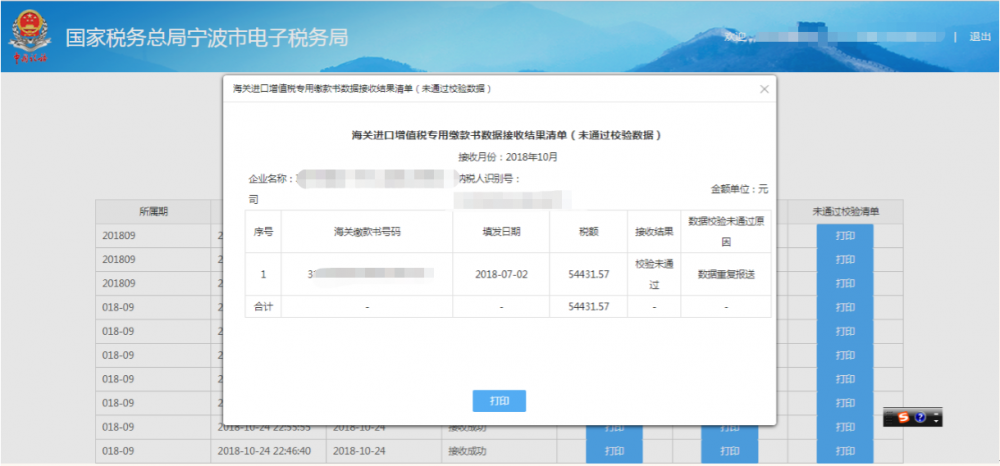Click 54431.57 in the 合计 row
1000x466 pixels.
[588, 307]
